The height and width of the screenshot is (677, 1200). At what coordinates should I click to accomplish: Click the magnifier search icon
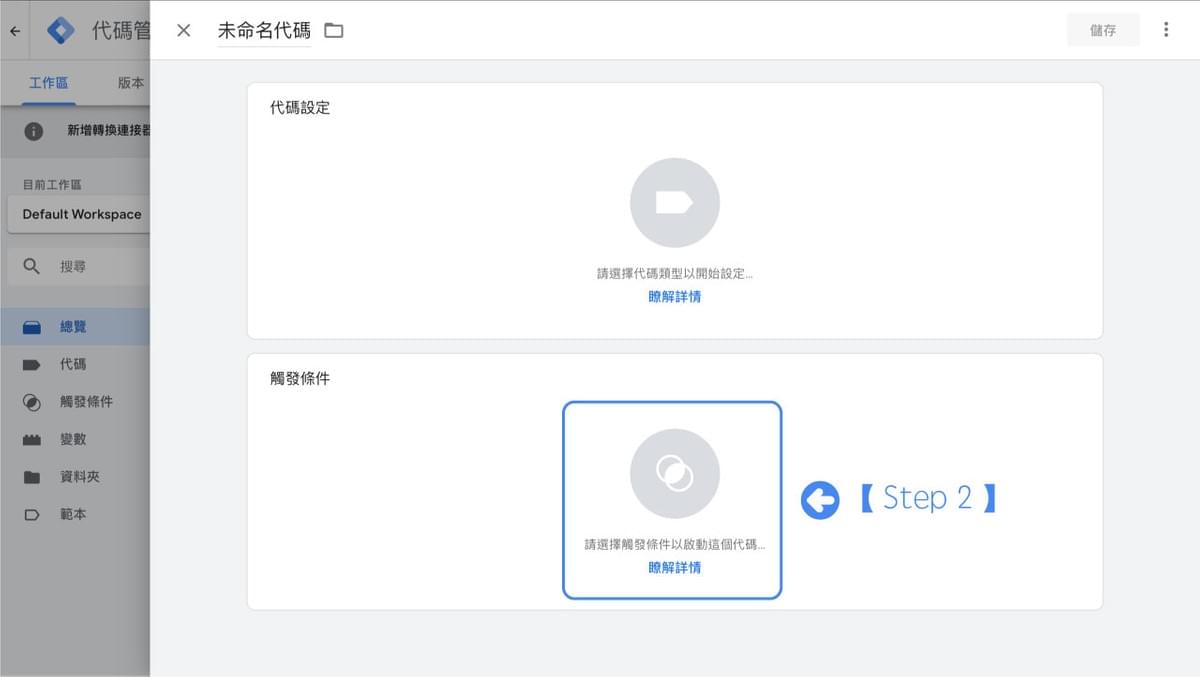[32, 267]
